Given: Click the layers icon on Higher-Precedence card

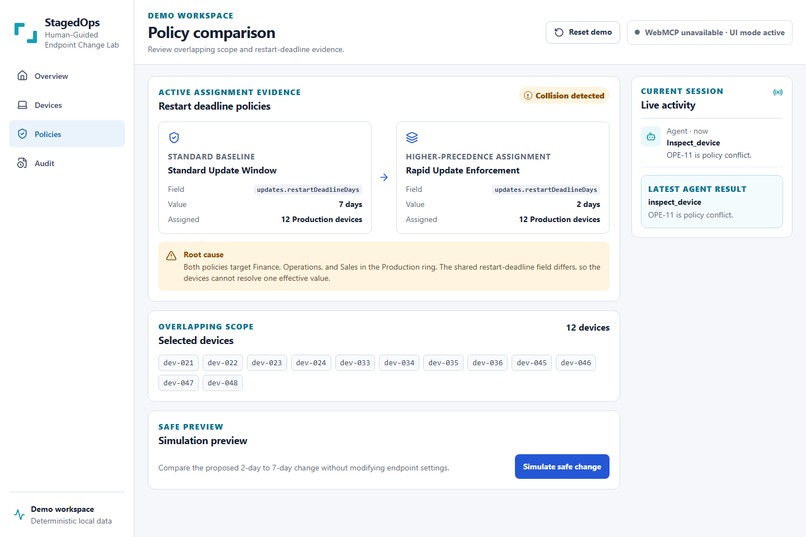Looking at the screenshot, I should 412,138.
